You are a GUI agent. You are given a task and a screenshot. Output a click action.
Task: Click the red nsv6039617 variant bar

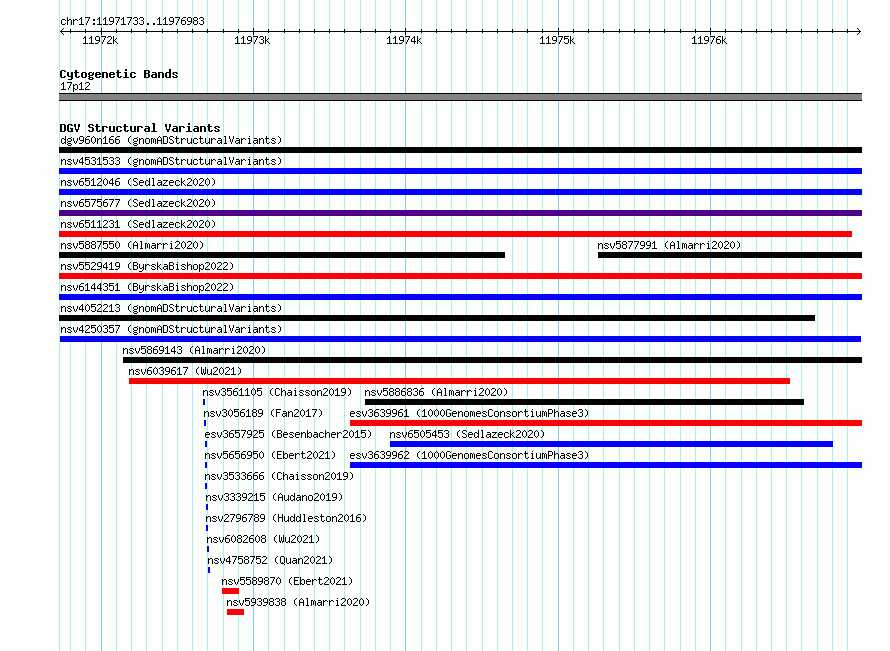(459, 381)
